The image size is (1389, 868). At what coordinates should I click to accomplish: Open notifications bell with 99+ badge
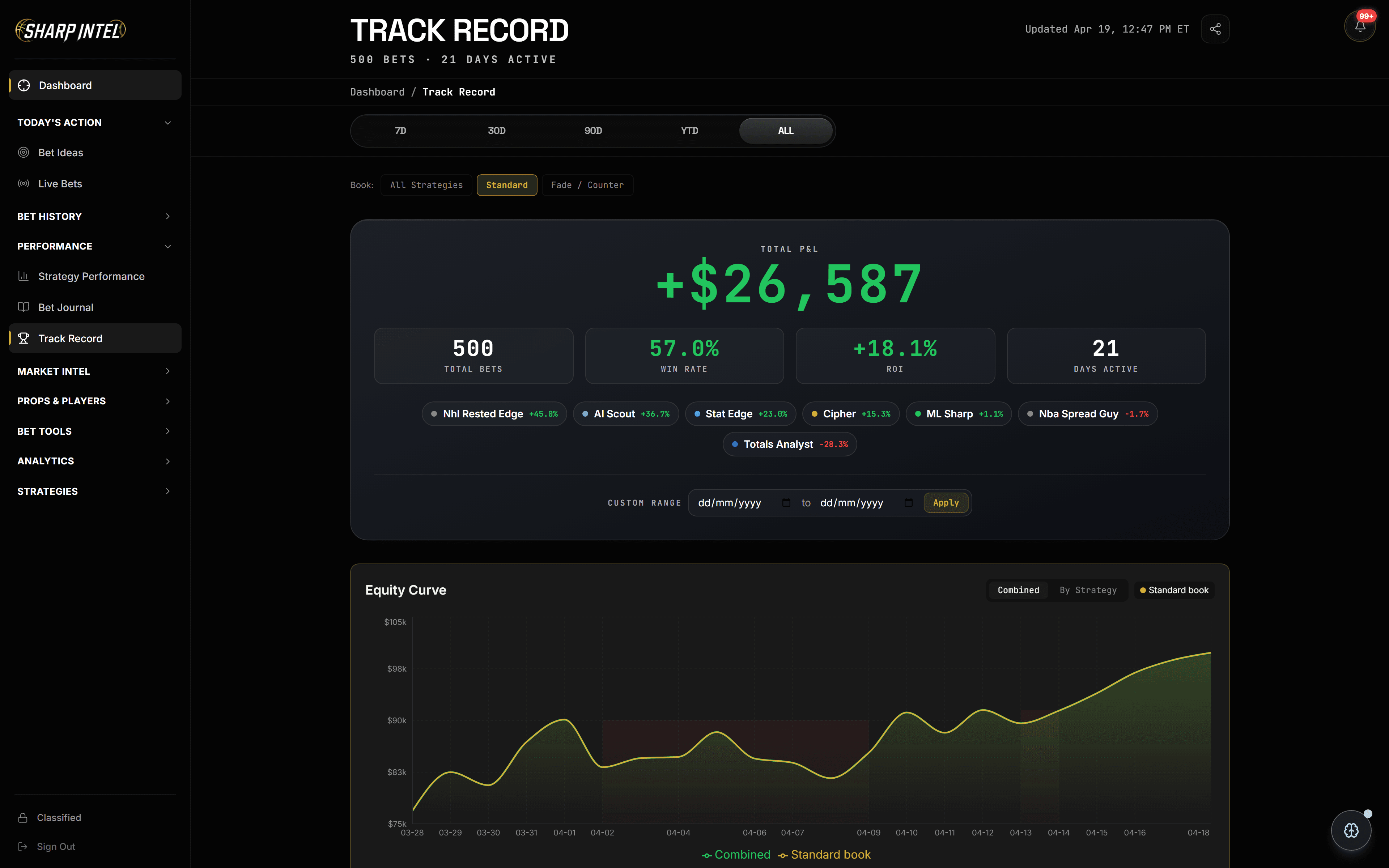click(1360, 26)
